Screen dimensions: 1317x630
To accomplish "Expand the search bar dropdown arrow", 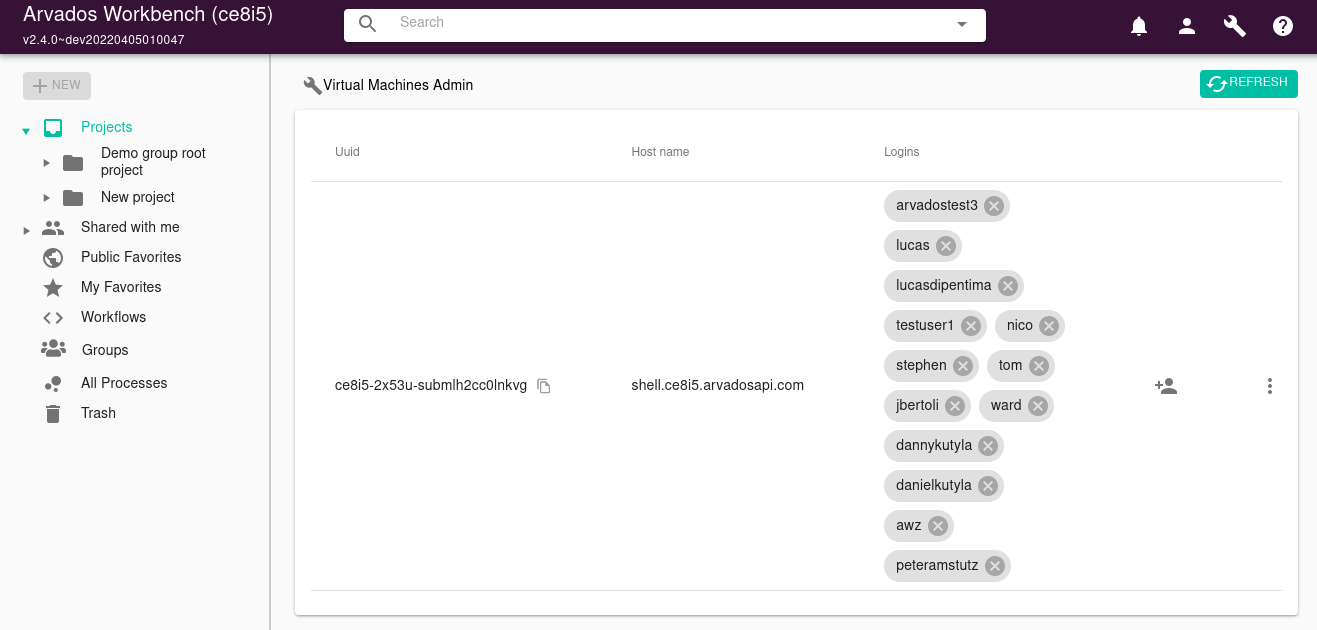I will click(x=962, y=25).
